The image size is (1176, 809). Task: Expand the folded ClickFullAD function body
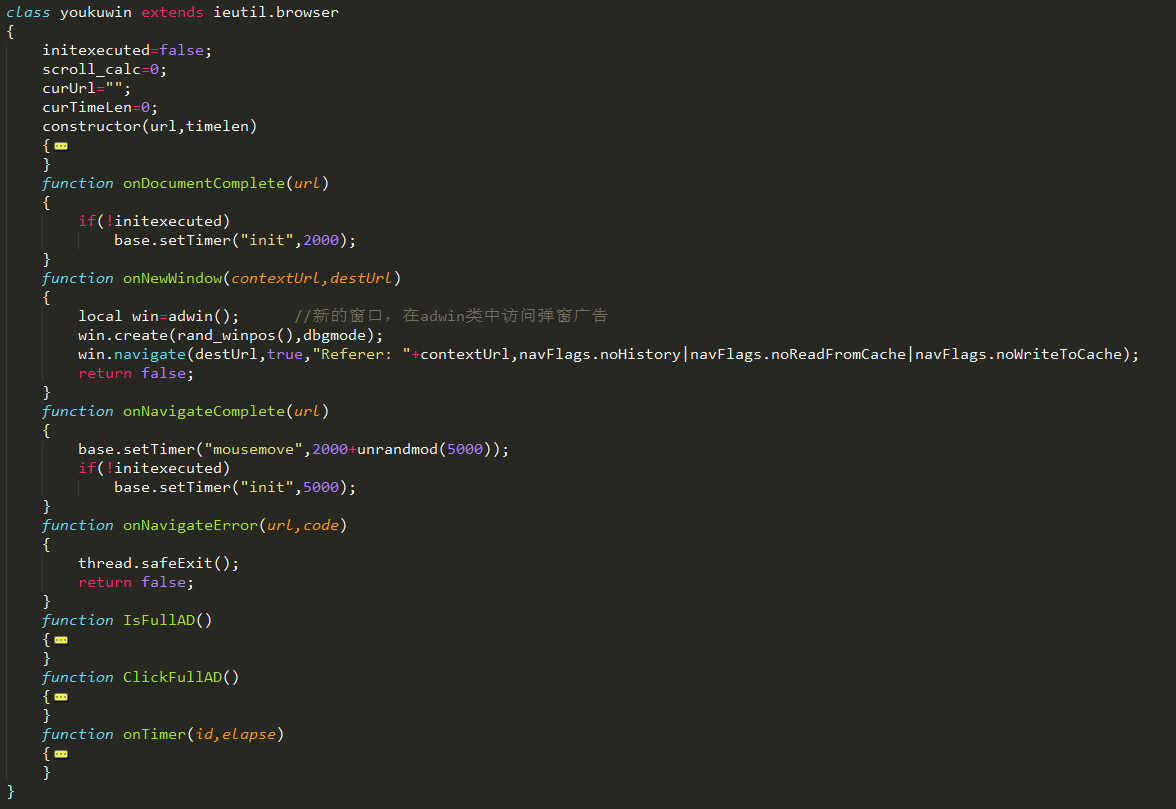(62, 697)
